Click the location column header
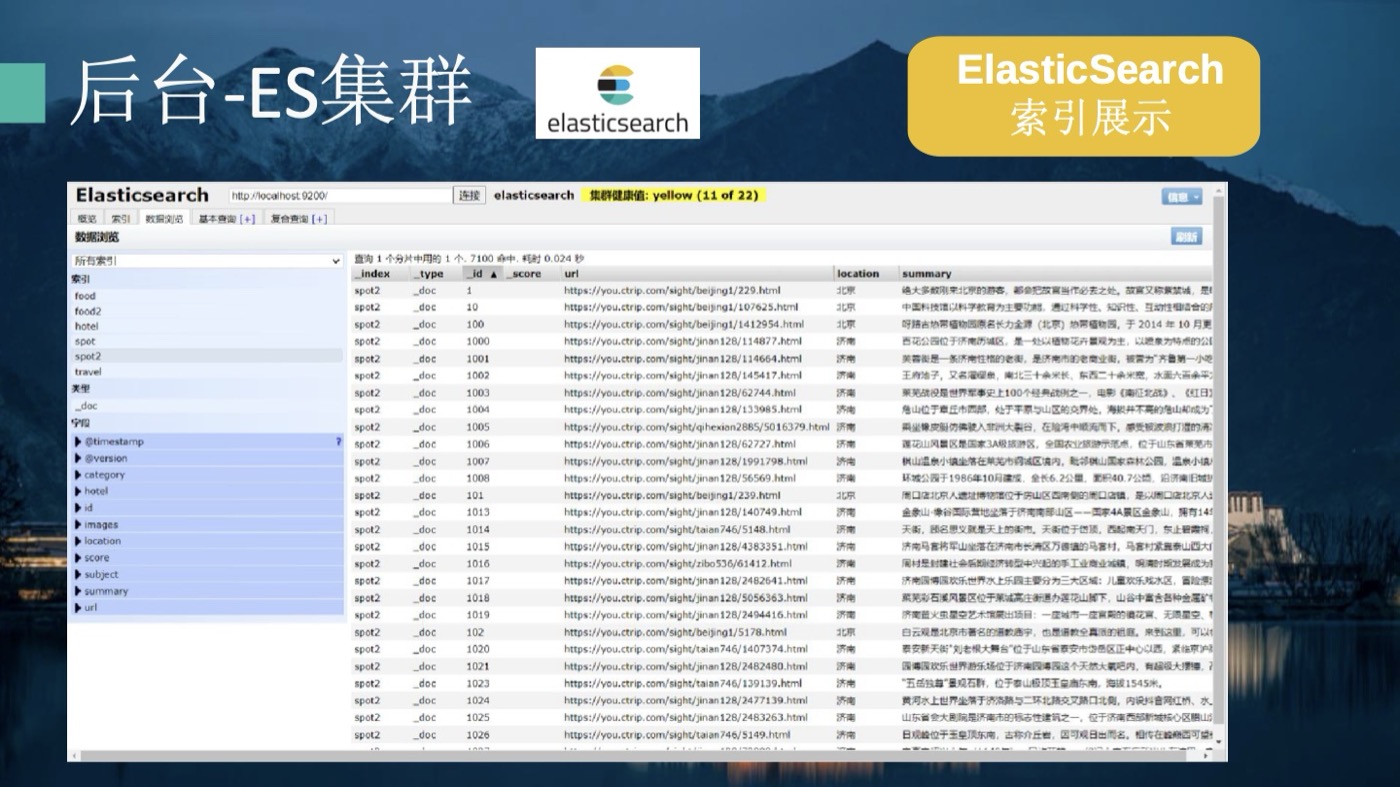The height and width of the screenshot is (787, 1400). [866, 273]
